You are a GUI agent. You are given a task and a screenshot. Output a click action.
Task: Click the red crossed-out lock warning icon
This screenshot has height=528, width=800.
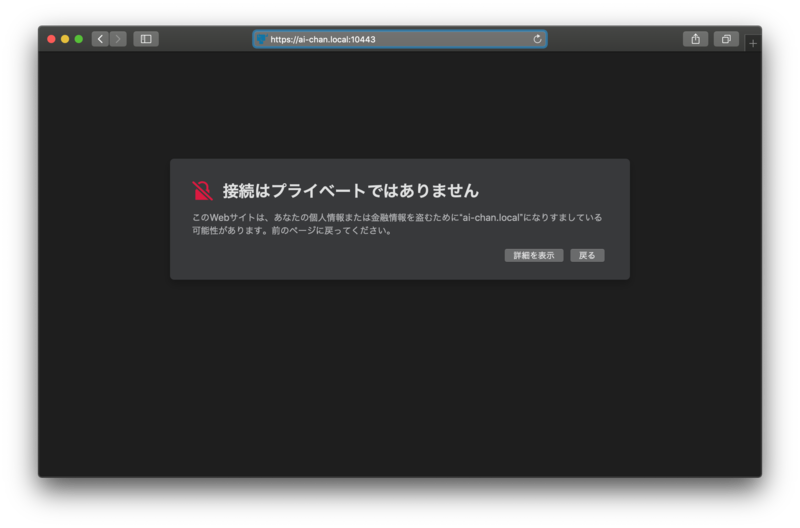[202, 190]
